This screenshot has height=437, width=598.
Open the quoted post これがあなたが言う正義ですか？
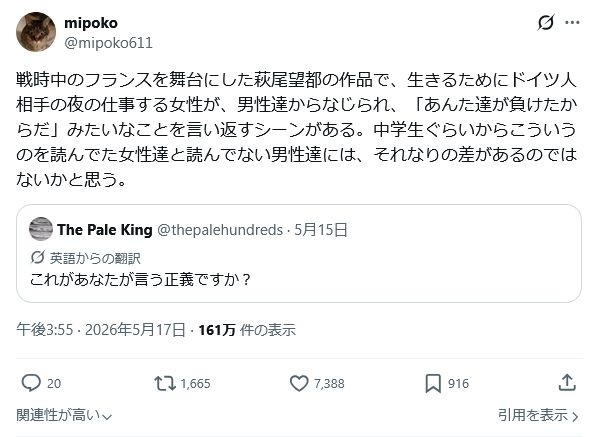(299, 254)
